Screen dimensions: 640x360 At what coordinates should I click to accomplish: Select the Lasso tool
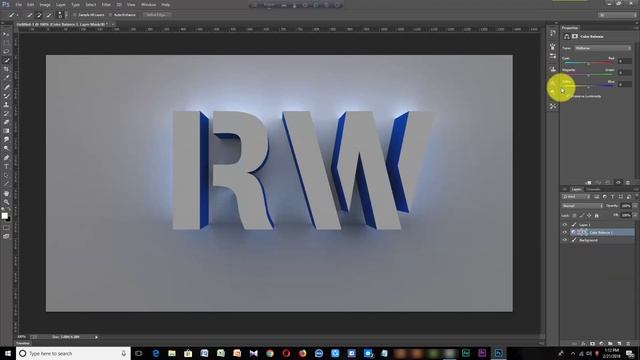[x=6, y=51]
